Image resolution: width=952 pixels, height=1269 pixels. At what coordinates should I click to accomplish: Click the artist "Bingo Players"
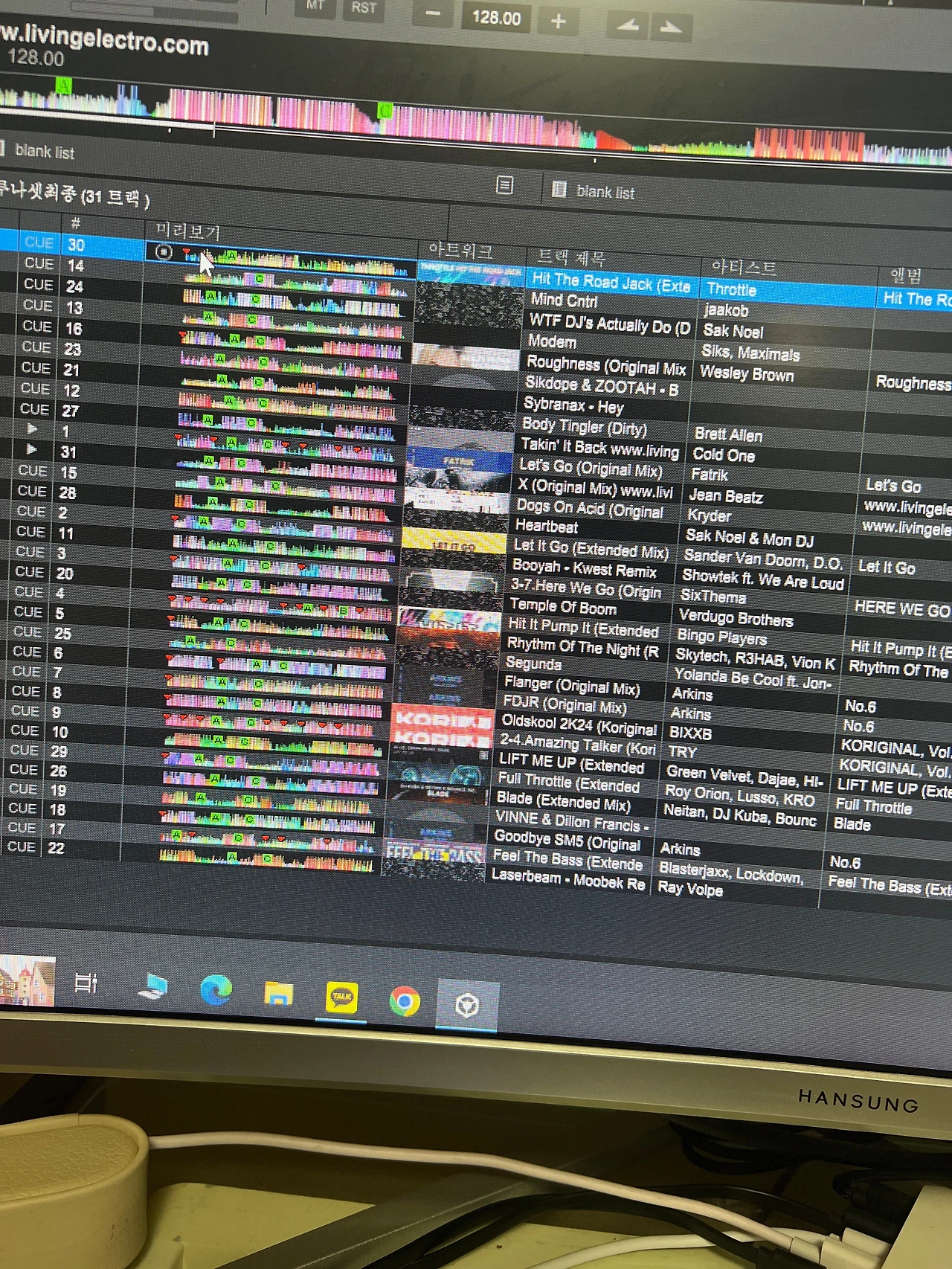(x=721, y=637)
